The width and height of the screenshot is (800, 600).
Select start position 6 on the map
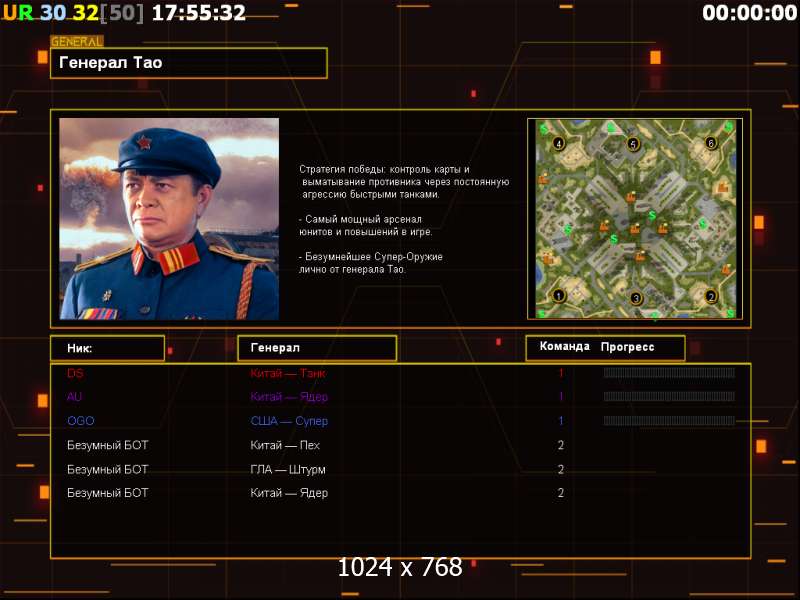[711, 143]
